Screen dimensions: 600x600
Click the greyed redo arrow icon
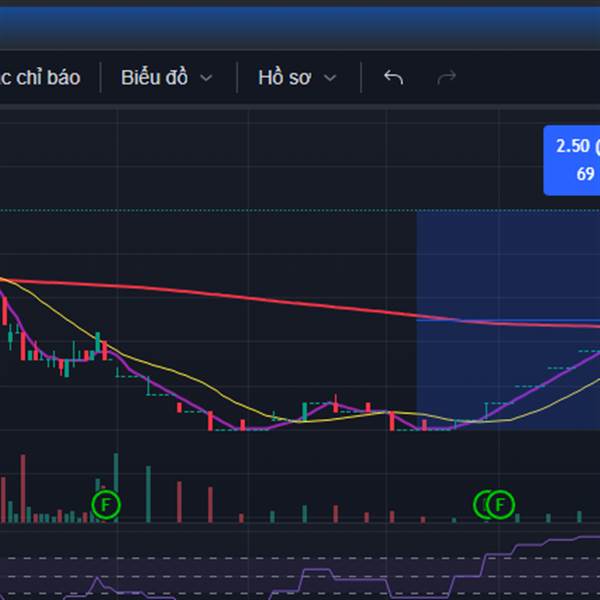pos(447,78)
